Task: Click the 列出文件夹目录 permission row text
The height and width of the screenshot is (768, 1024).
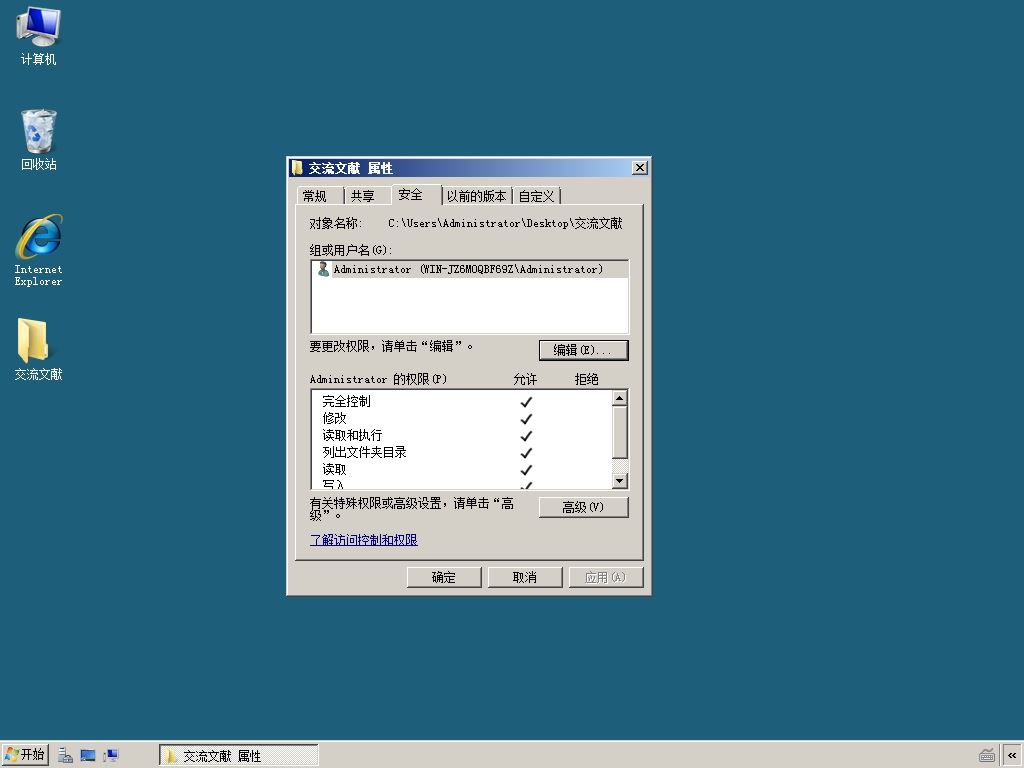Action: click(x=364, y=453)
